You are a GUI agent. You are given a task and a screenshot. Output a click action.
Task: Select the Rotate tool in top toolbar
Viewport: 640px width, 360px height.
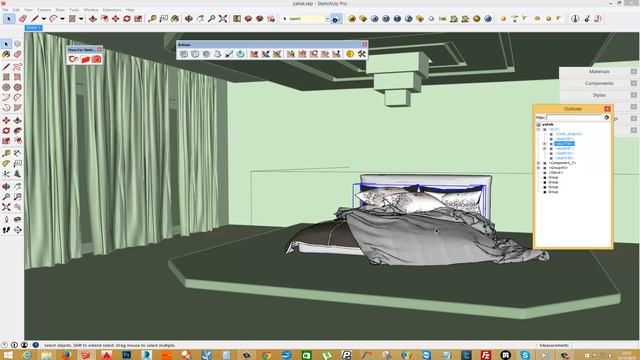127,19
